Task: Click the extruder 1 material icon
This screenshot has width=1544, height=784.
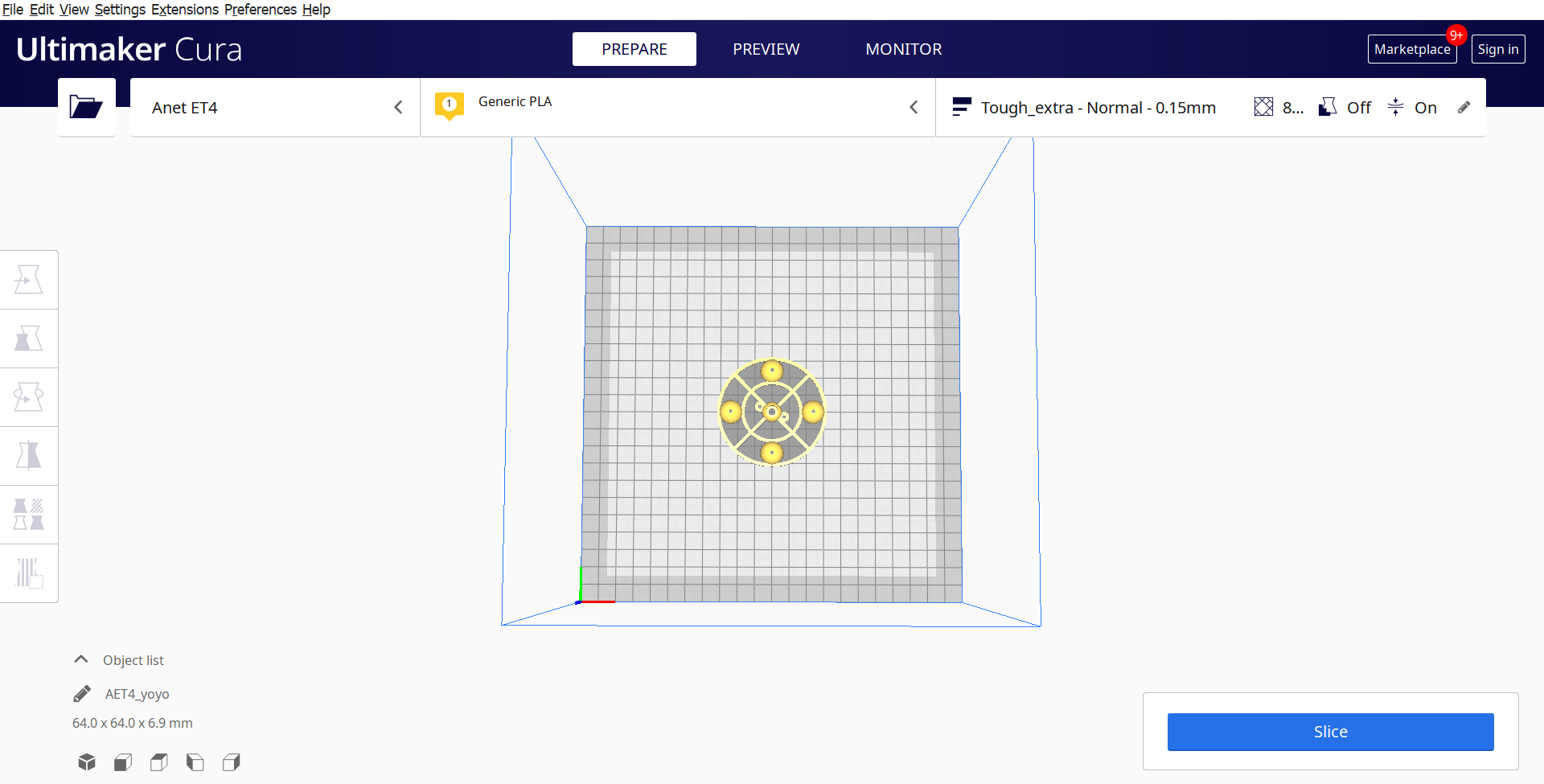Action: [450, 105]
